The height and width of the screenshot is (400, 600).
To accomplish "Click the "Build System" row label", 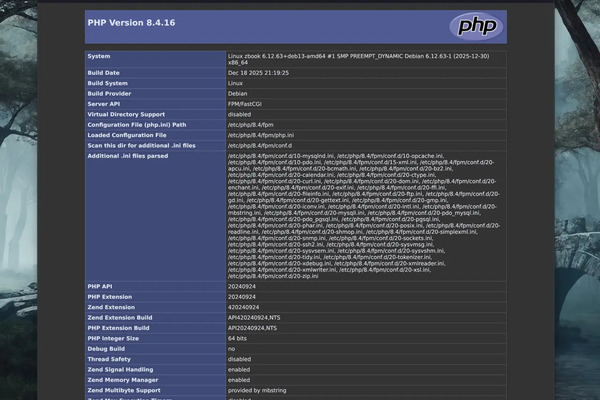I will tap(108, 83).
